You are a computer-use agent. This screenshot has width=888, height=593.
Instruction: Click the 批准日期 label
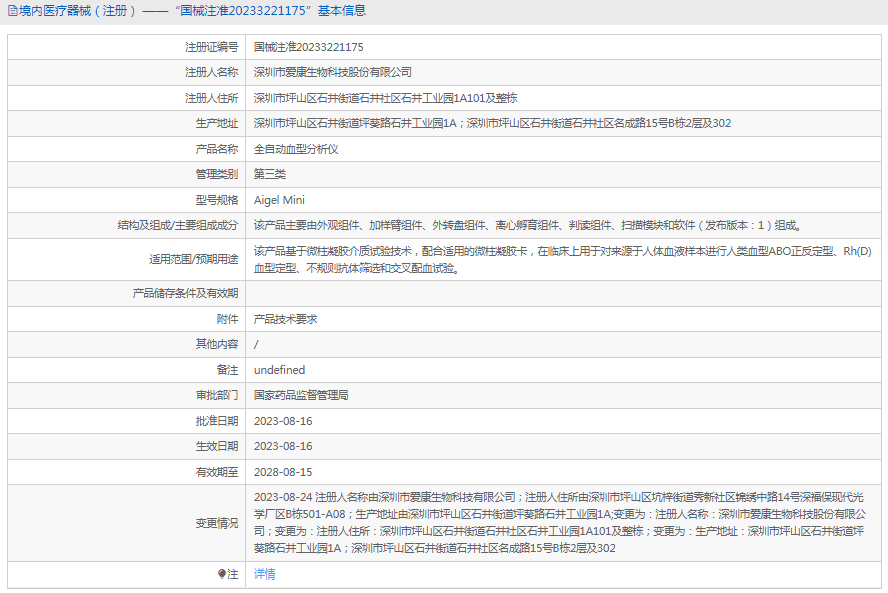point(217,421)
